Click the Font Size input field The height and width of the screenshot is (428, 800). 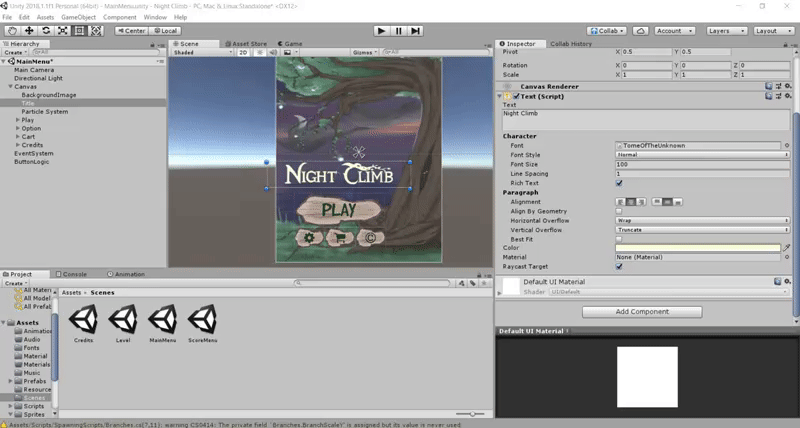pyautogui.click(x=703, y=164)
